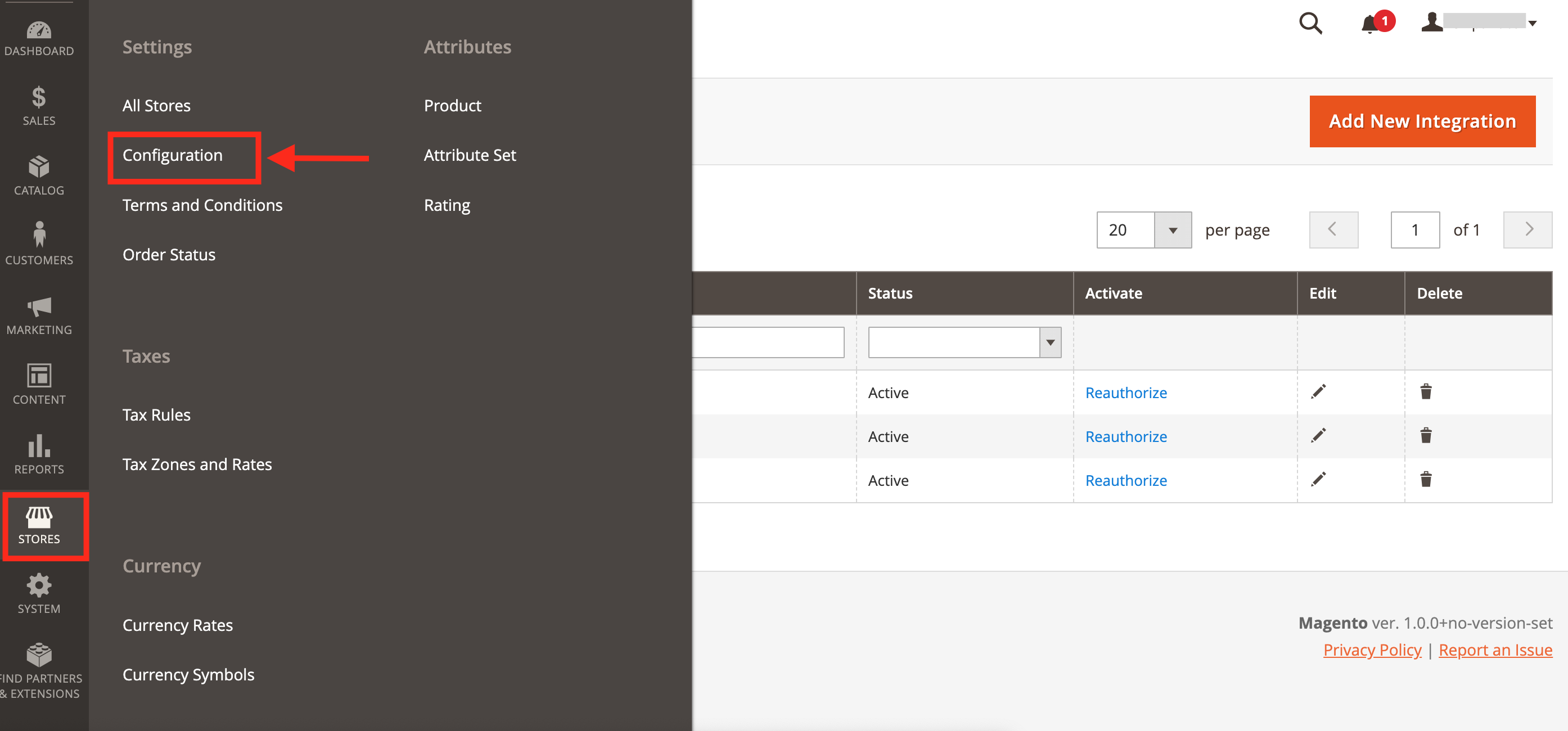1568x731 pixels.
Task: Click the search magnifier icon
Action: click(1310, 23)
